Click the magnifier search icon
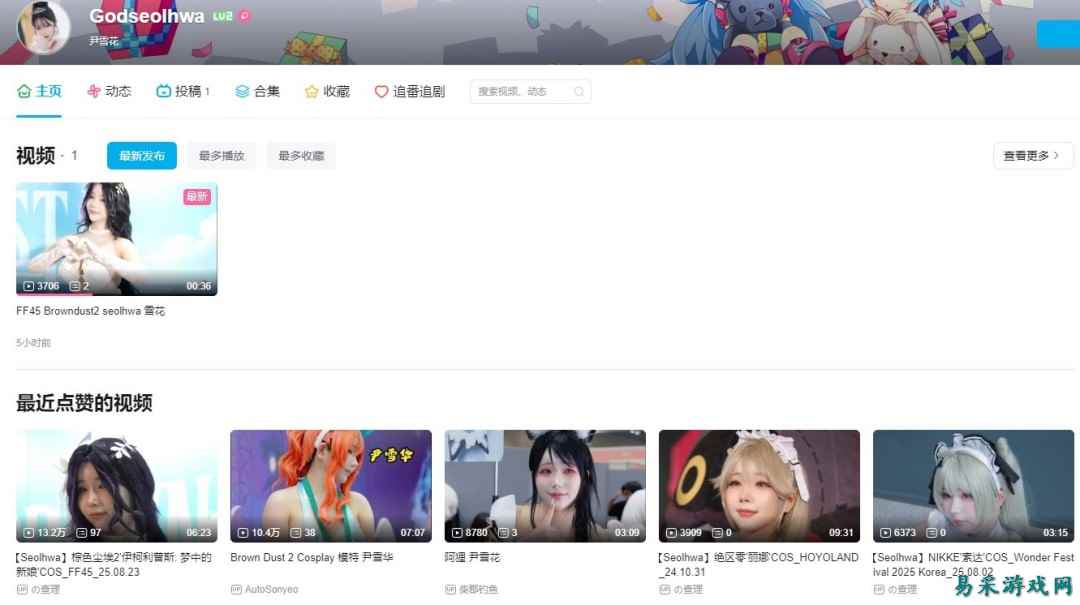Image resolution: width=1080 pixels, height=605 pixels. click(x=579, y=92)
